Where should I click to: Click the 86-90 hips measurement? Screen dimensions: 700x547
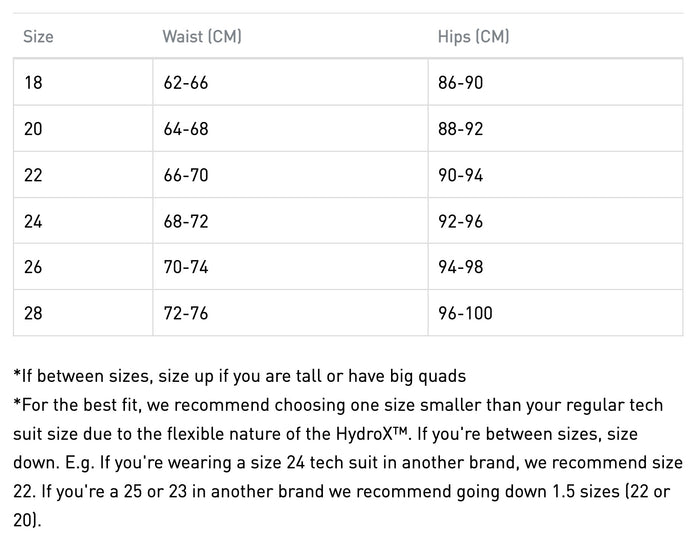pyautogui.click(x=460, y=83)
